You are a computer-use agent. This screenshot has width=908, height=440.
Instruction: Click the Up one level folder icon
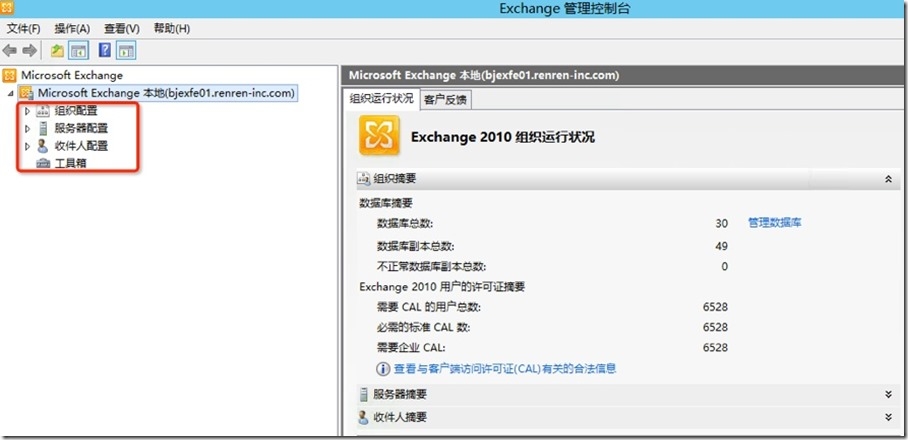[x=57, y=51]
